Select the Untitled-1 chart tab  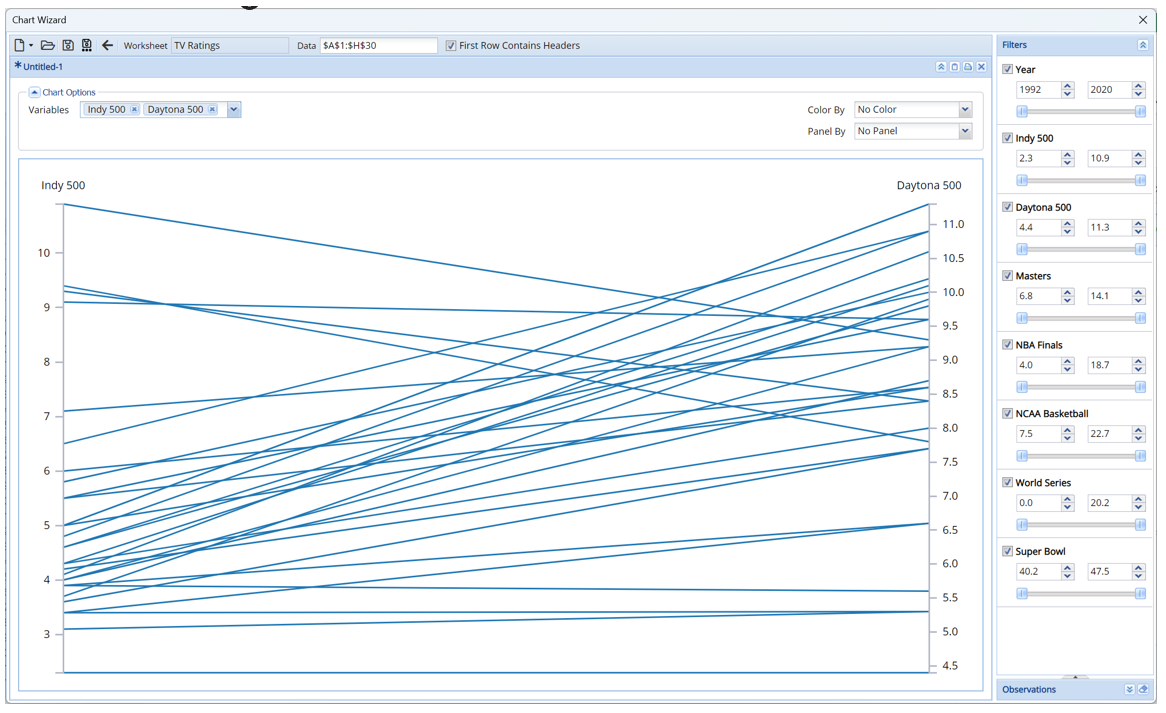42,67
